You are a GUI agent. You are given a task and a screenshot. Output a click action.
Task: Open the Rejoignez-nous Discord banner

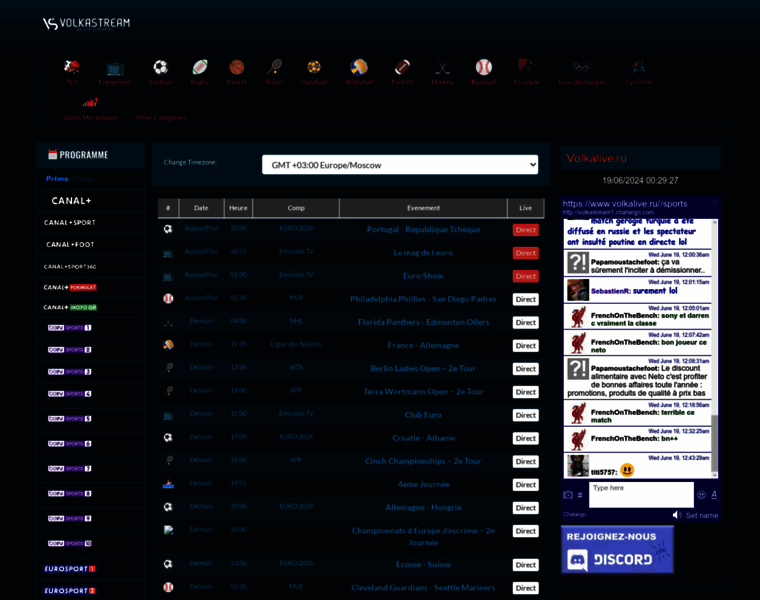pyautogui.click(x=617, y=549)
